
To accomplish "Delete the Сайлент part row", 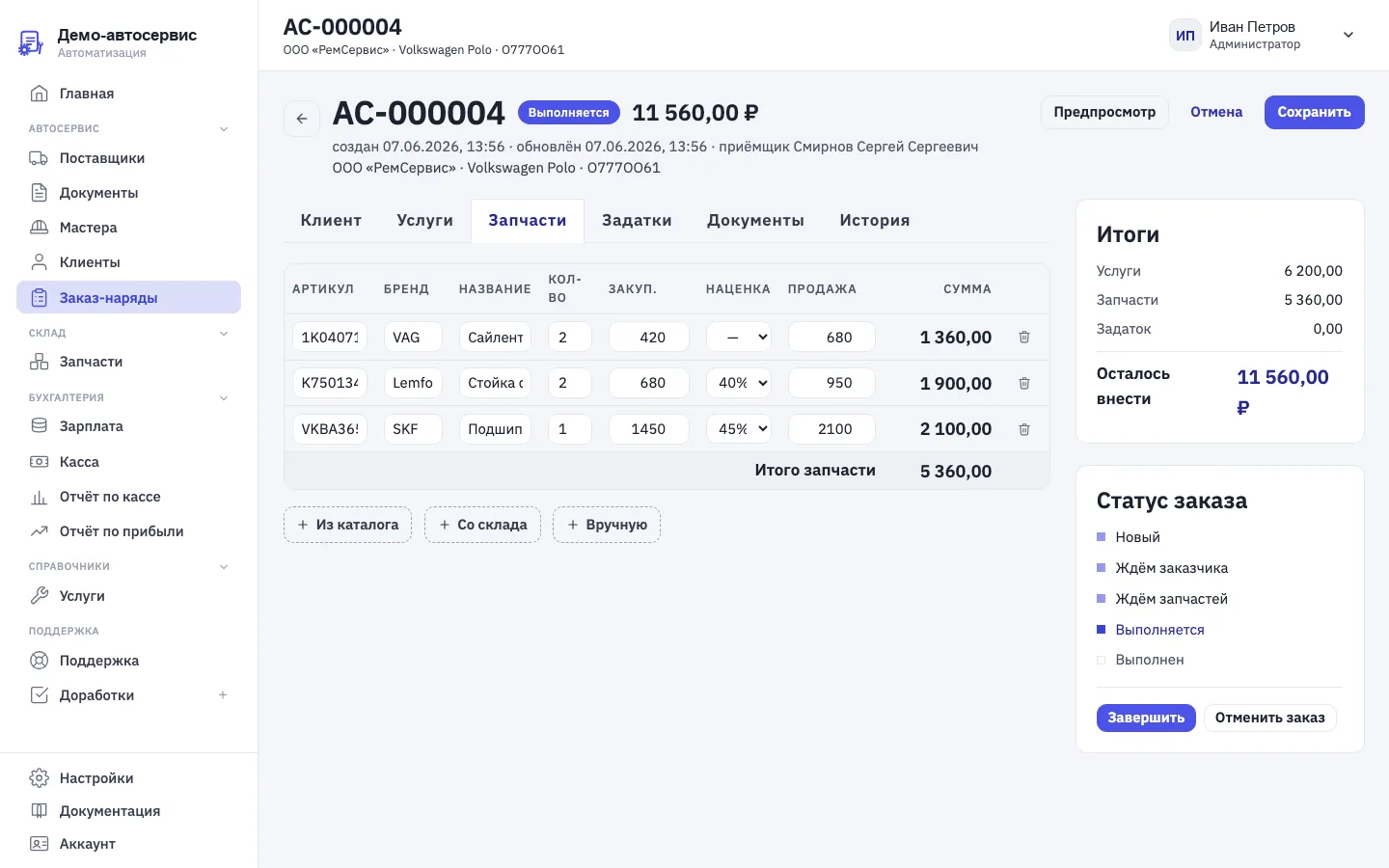I will point(1024,338).
